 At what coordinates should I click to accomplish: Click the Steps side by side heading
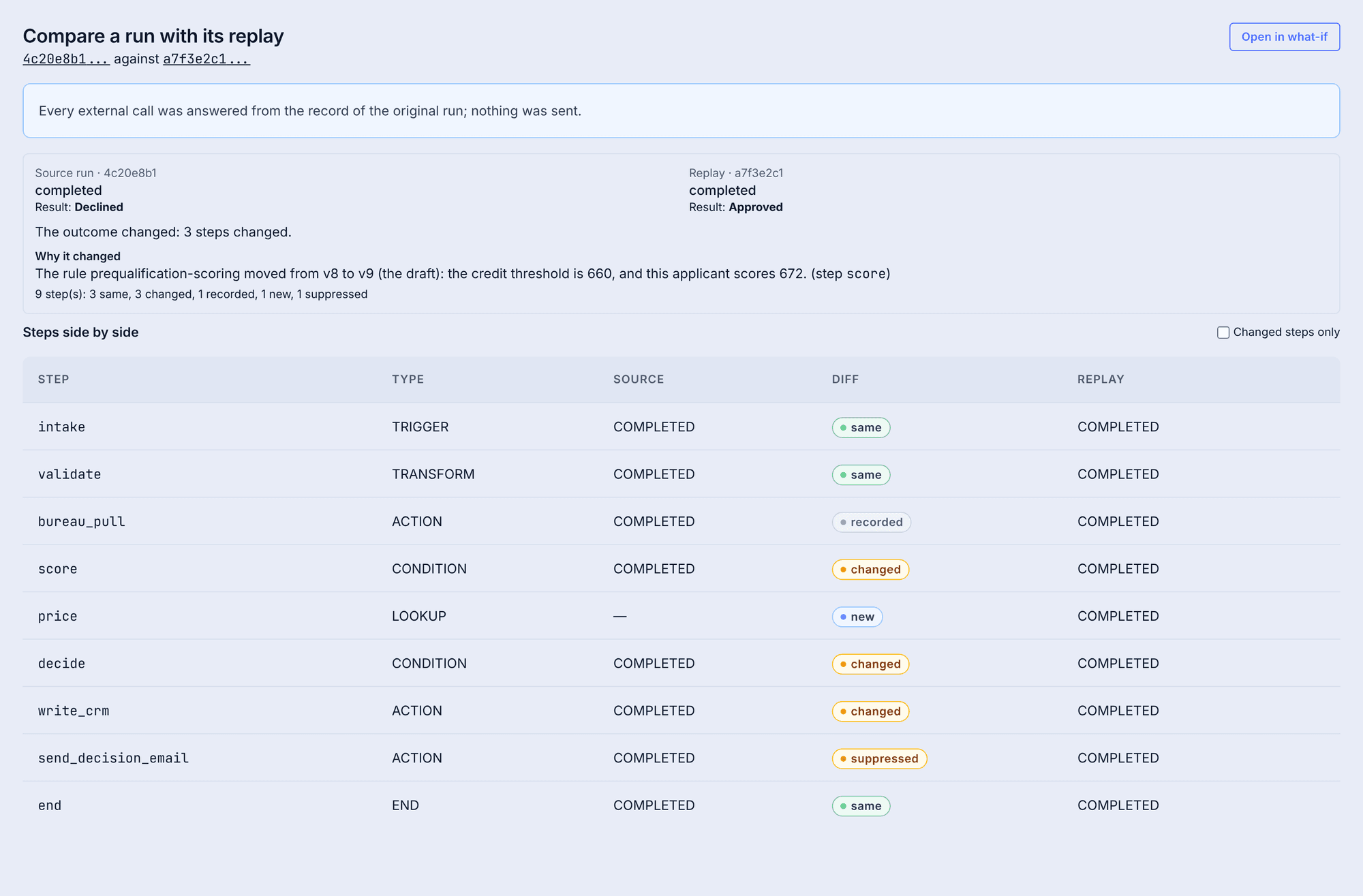coord(80,333)
